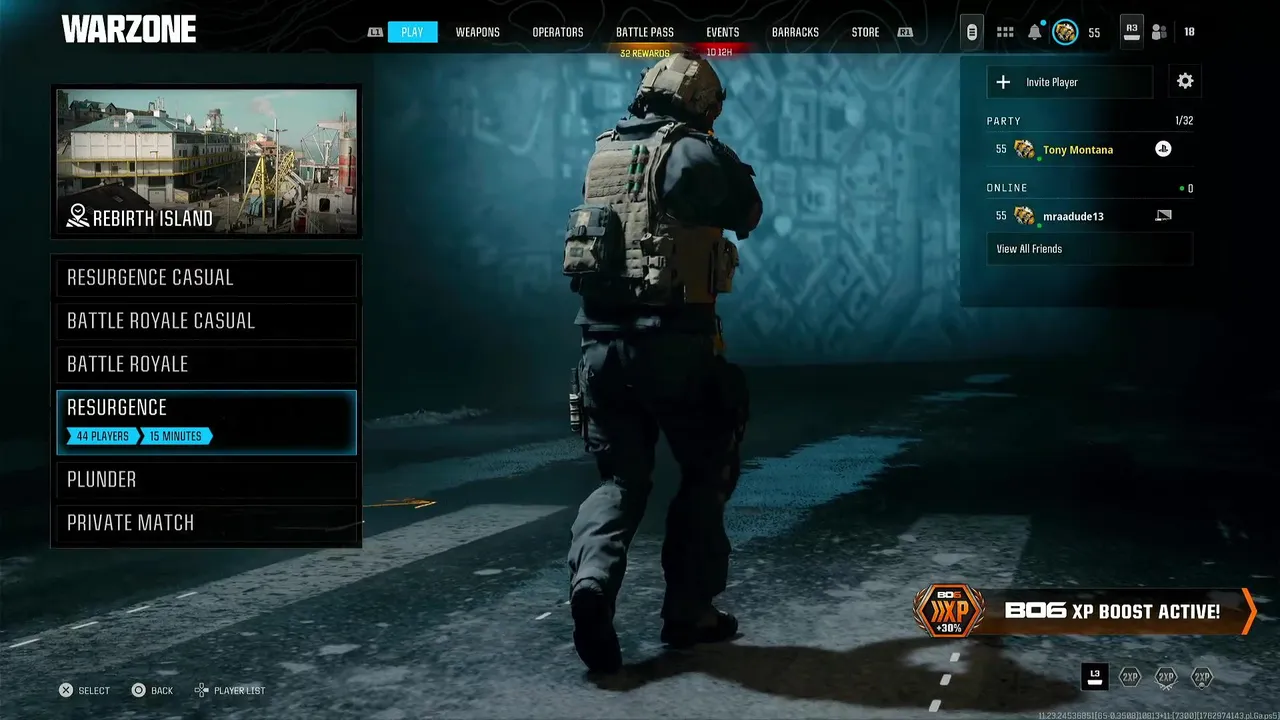Screen dimensions: 1280x720
Task: Click the R1 tab-right prompt
Action: 905,32
